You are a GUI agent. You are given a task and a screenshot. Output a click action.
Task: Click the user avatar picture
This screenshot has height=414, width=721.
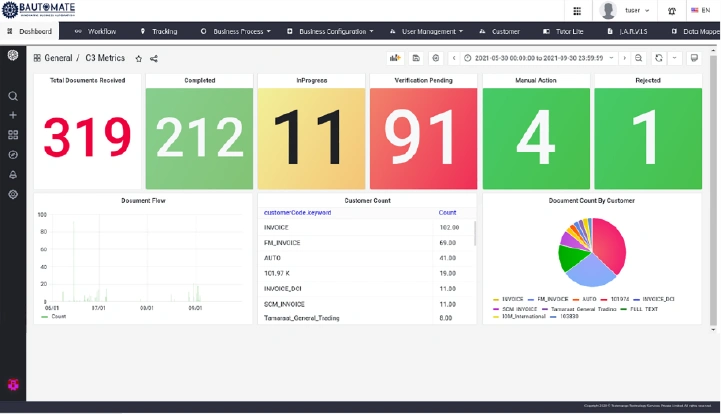[x=608, y=10]
